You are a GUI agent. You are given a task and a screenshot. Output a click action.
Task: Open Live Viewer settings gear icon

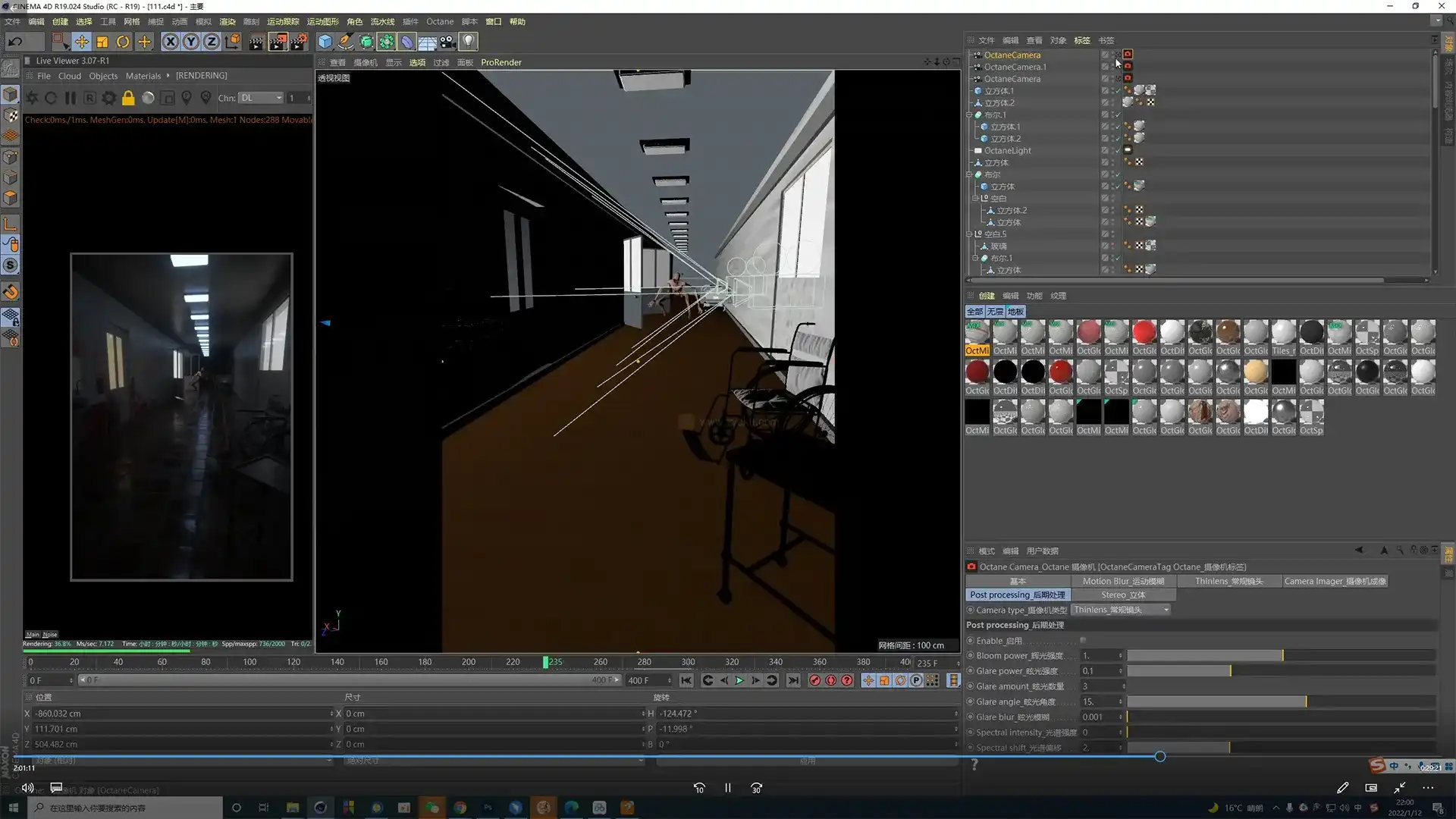tap(109, 98)
